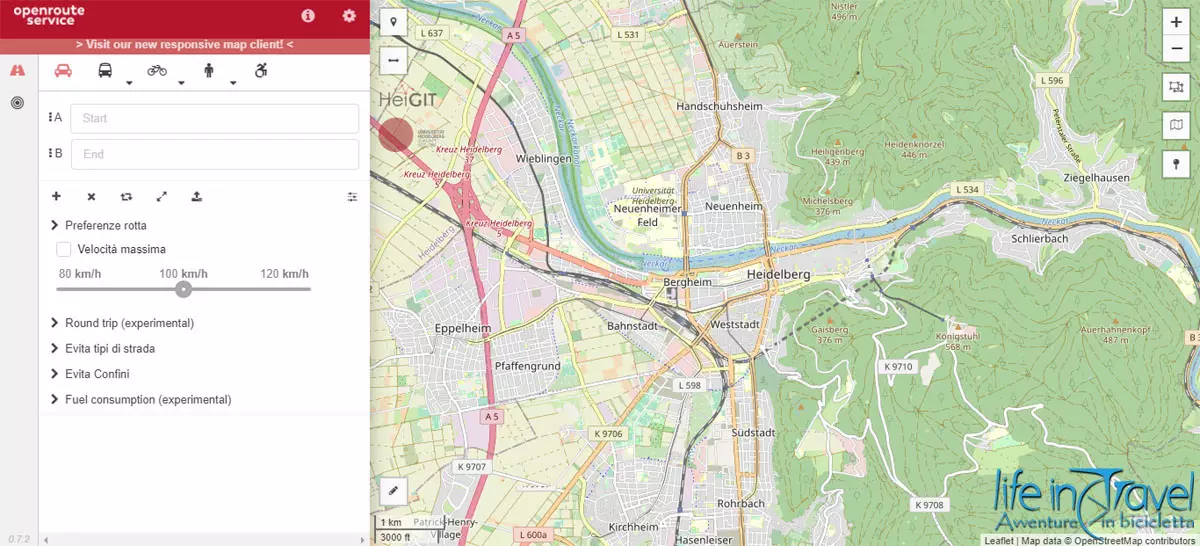
Task: Open pedestrian profile dropdown arrow
Action: (233, 84)
